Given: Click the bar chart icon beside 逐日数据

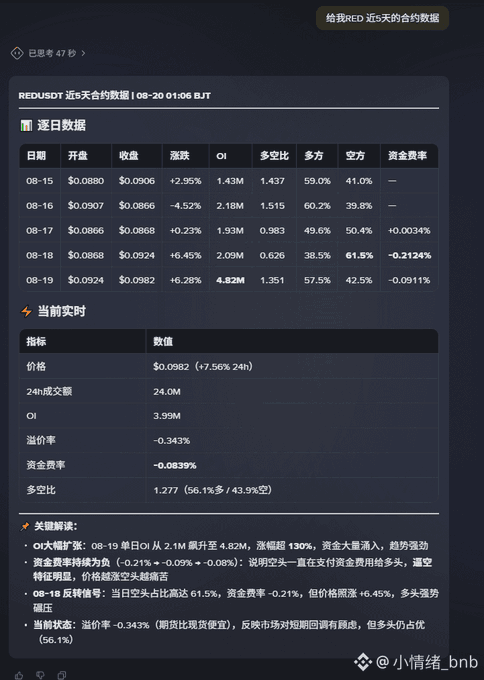Looking at the screenshot, I should click(x=26, y=126).
